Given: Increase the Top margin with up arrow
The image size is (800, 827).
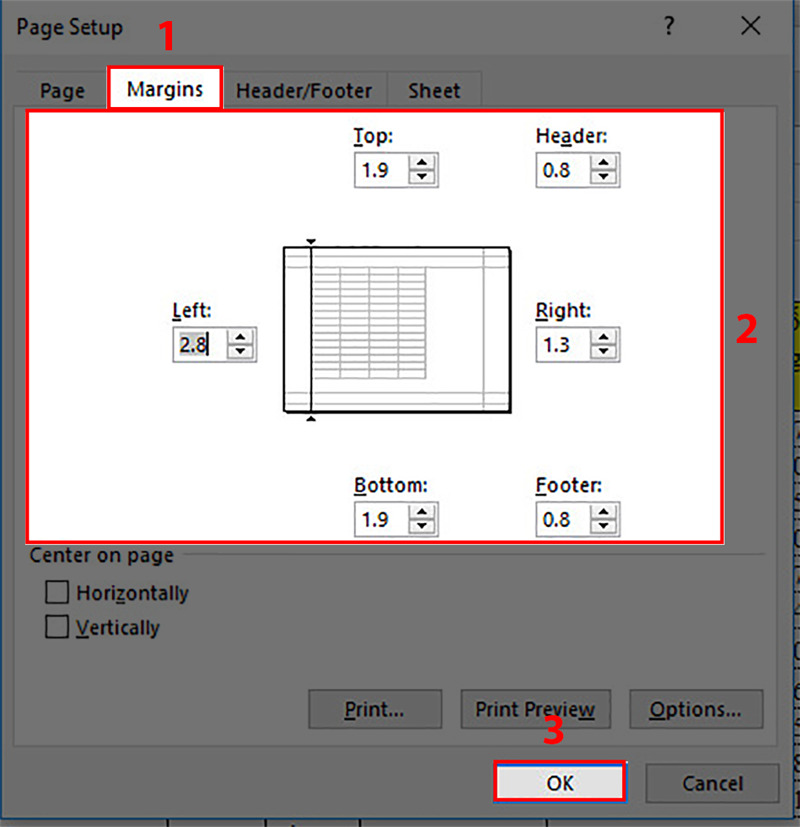Looking at the screenshot, I should point(424,163).
